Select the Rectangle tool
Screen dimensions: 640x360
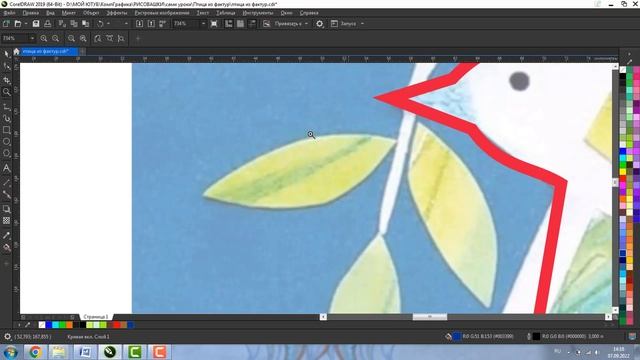pyautogui.click(x=7, y=130)
